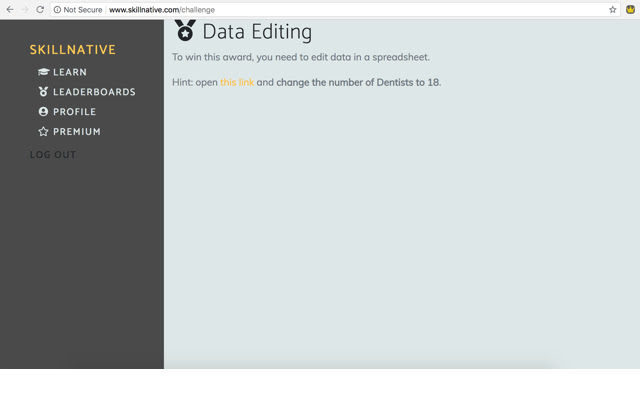Viewport: 640px width, 400px height.
Task: Click the "Not Secure" label
Action: [x=83, y=9]
